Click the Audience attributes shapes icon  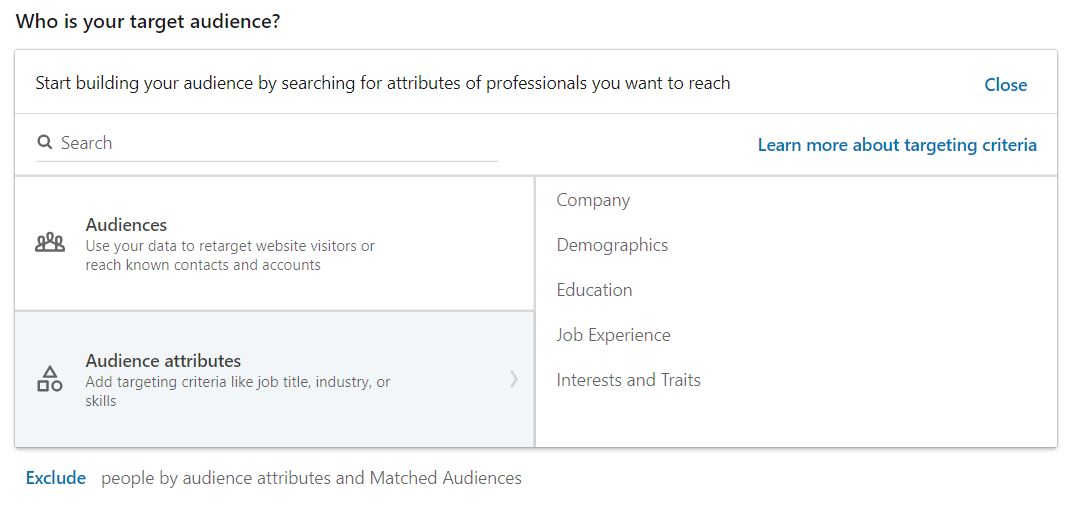(49, 379)
